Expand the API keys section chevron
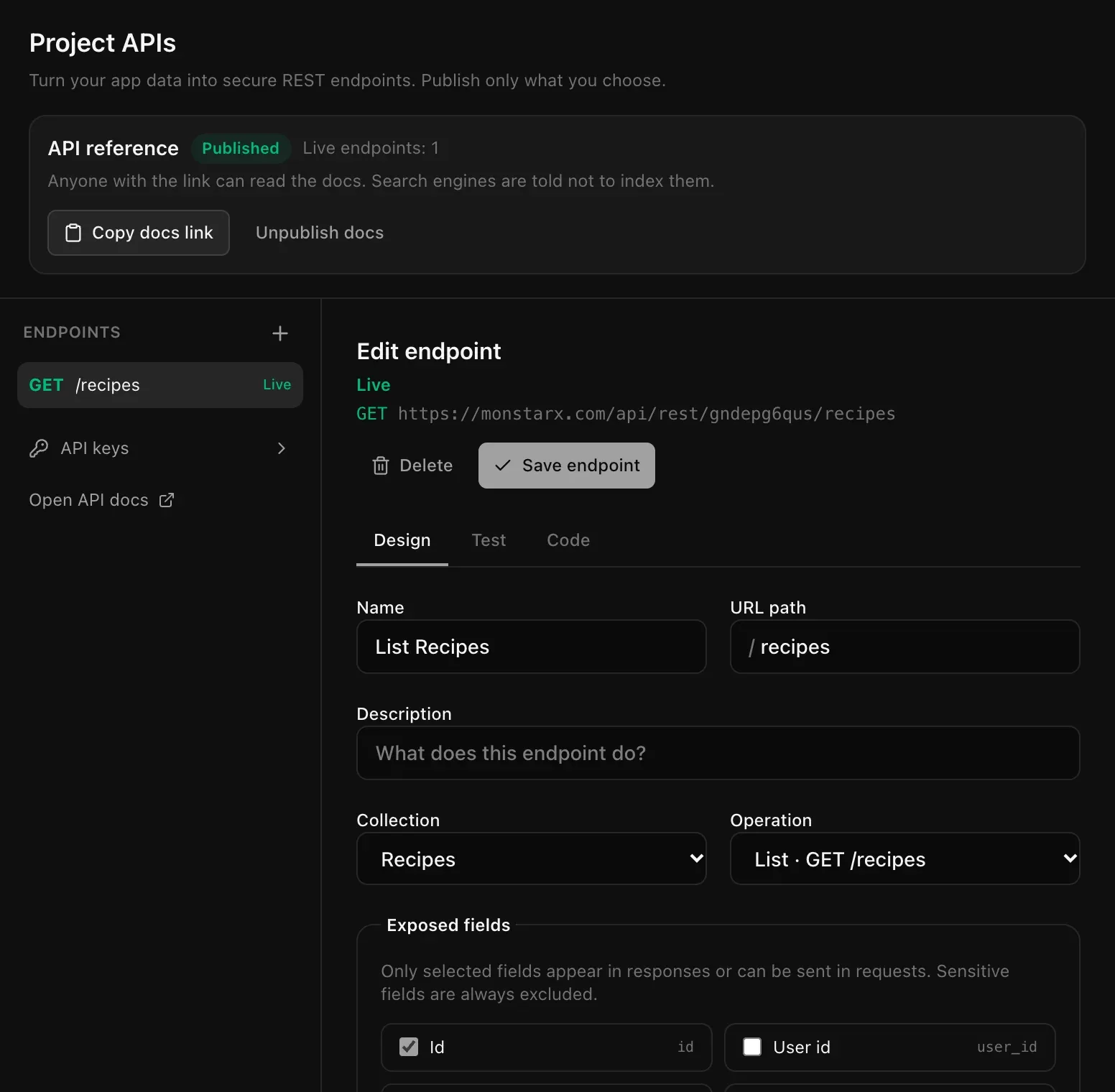 coord(282,448)
